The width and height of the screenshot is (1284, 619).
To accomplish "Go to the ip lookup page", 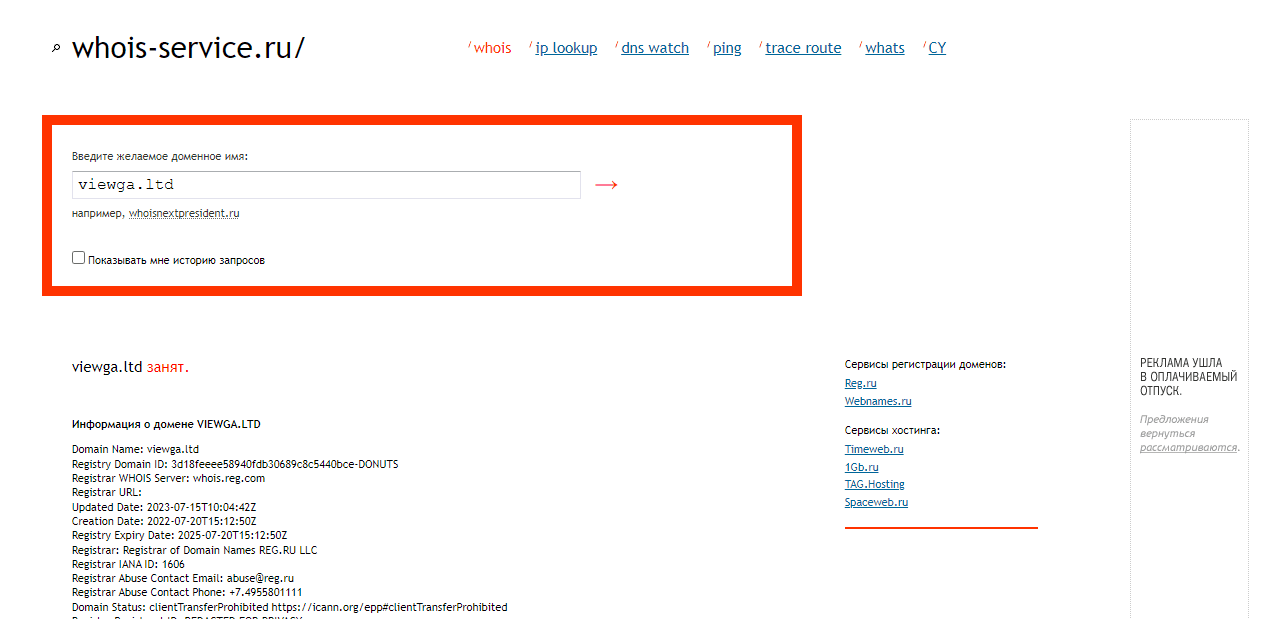I will point(566,48).
